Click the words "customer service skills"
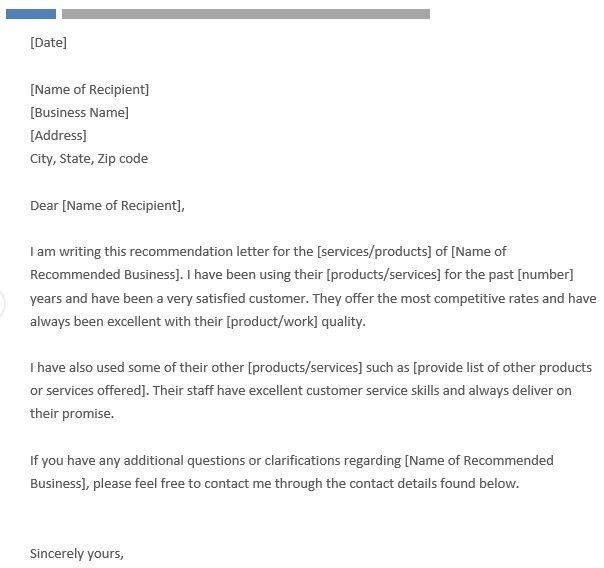Viewport: 604px width, 568px height. (x=319, y=391)
